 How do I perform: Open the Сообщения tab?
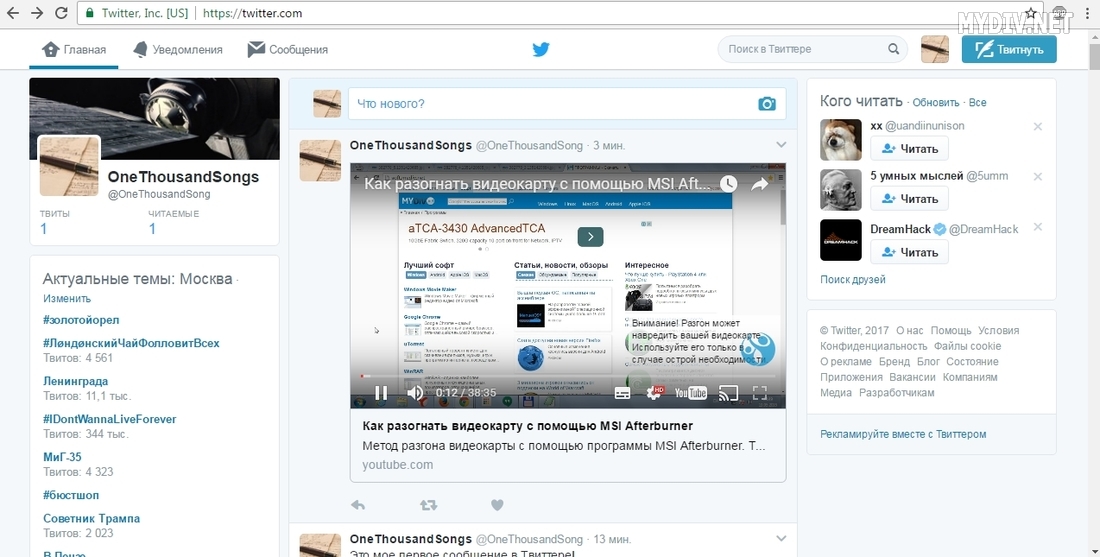tap(288, 49)
